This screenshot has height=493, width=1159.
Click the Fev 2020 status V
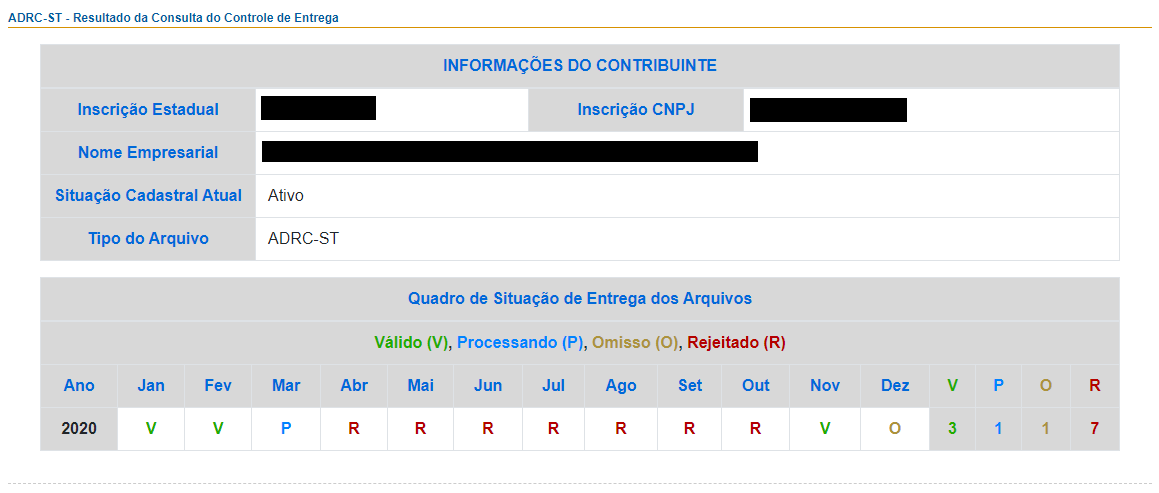217,429
